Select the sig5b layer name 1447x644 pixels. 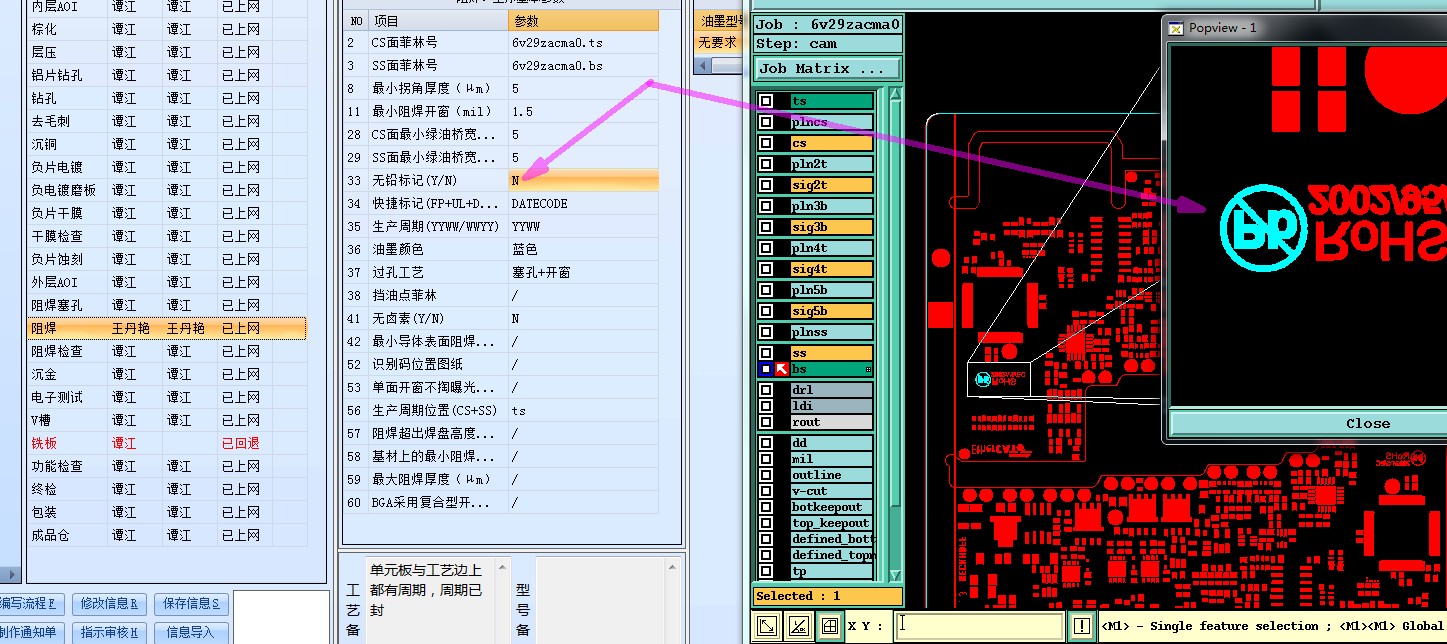[x=831, y=311]
